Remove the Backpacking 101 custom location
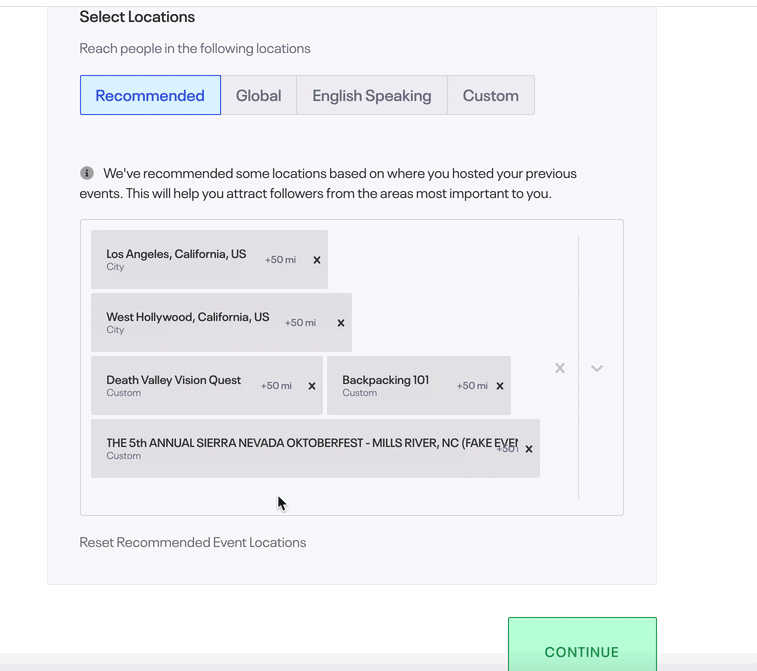 [500, 386]
